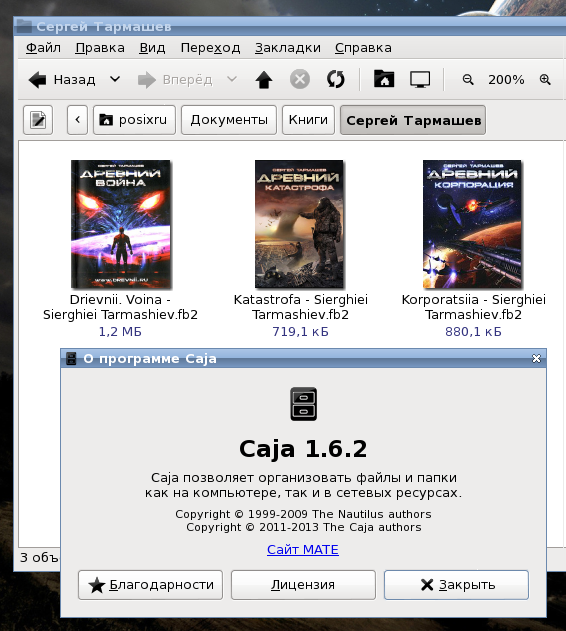566x631 pixels.
Task: Select file name Drievnii. Voina - Sierghiei Tarmashiev.fb2
Action: 120,307
